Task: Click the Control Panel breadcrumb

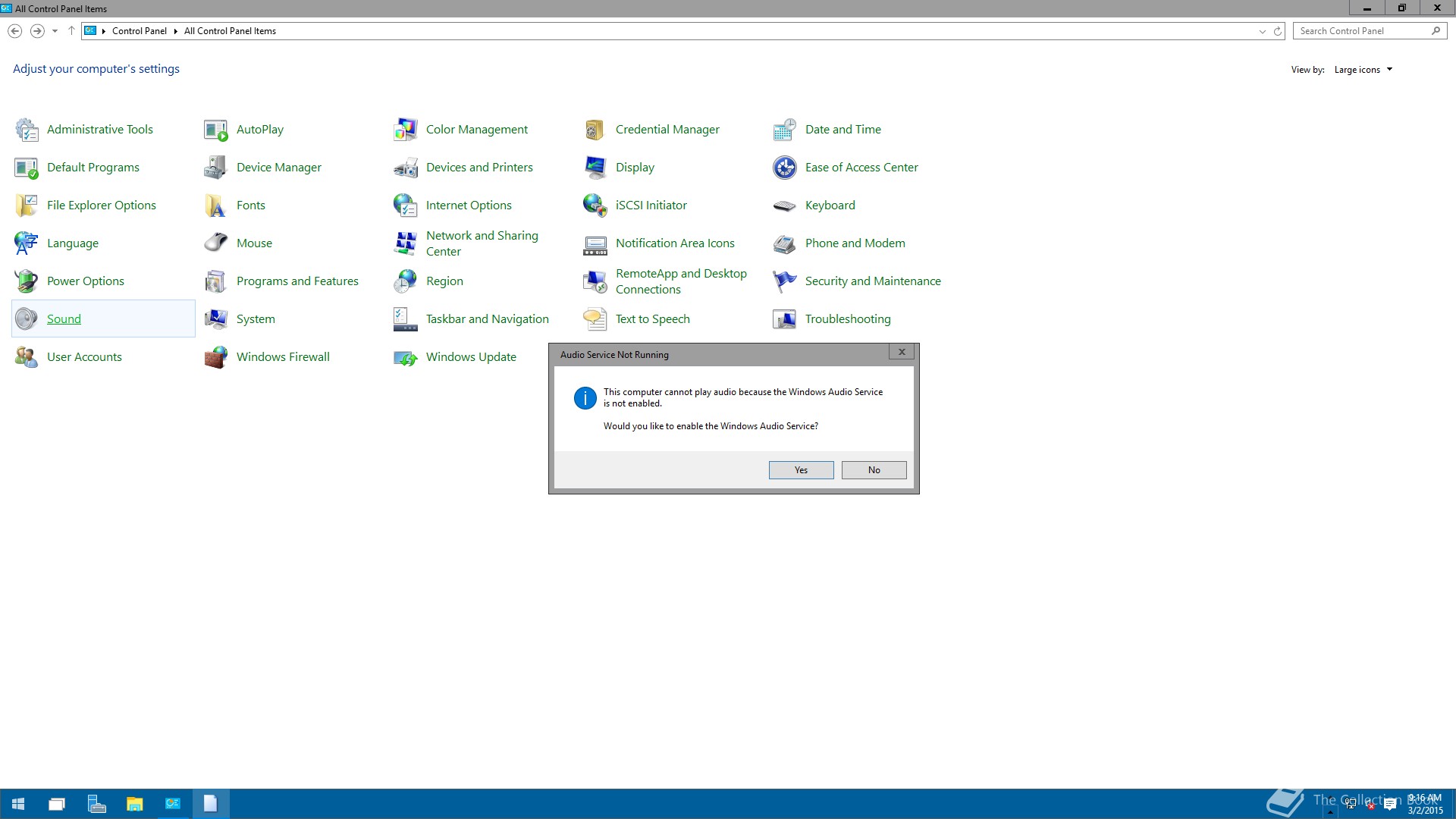Action: point(140,31)
